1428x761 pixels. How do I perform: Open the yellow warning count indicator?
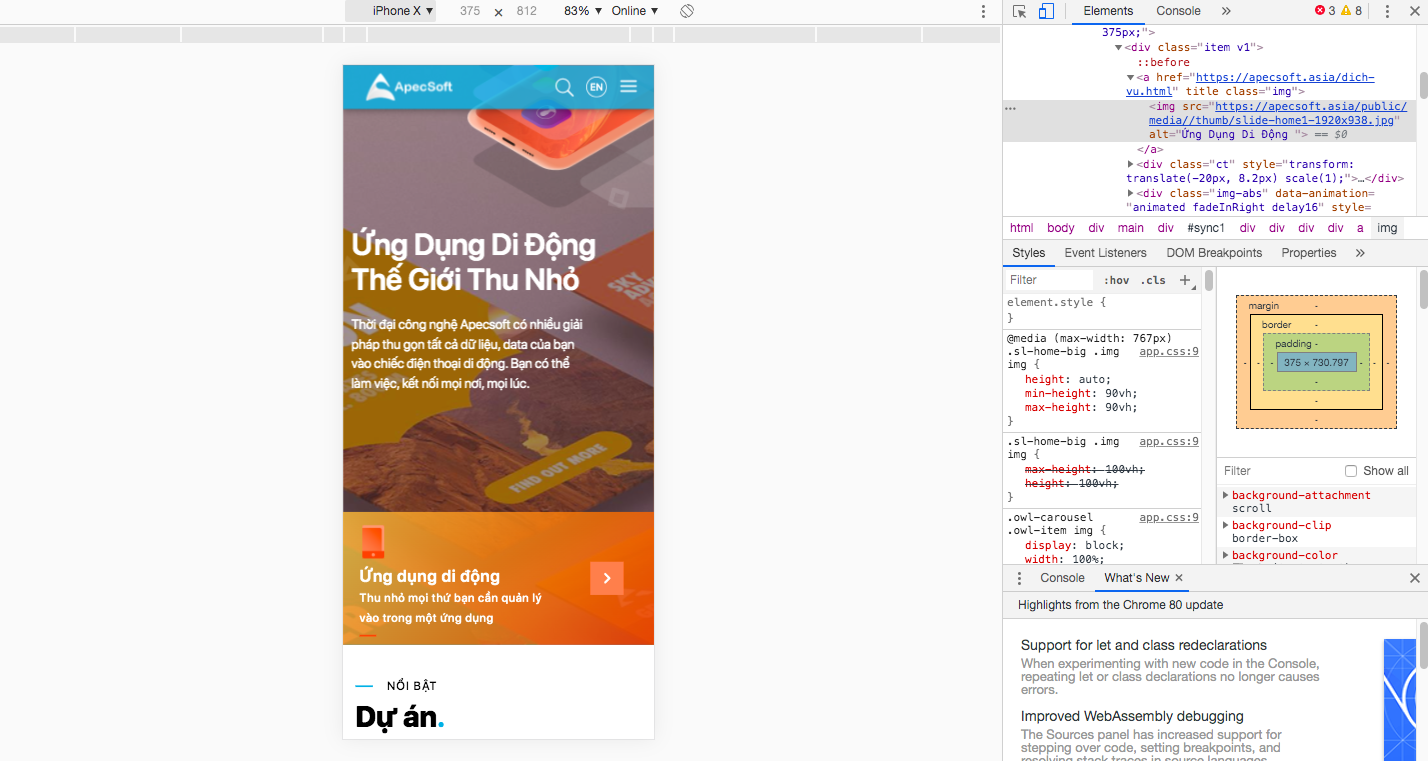click(x=1351, y=11)
